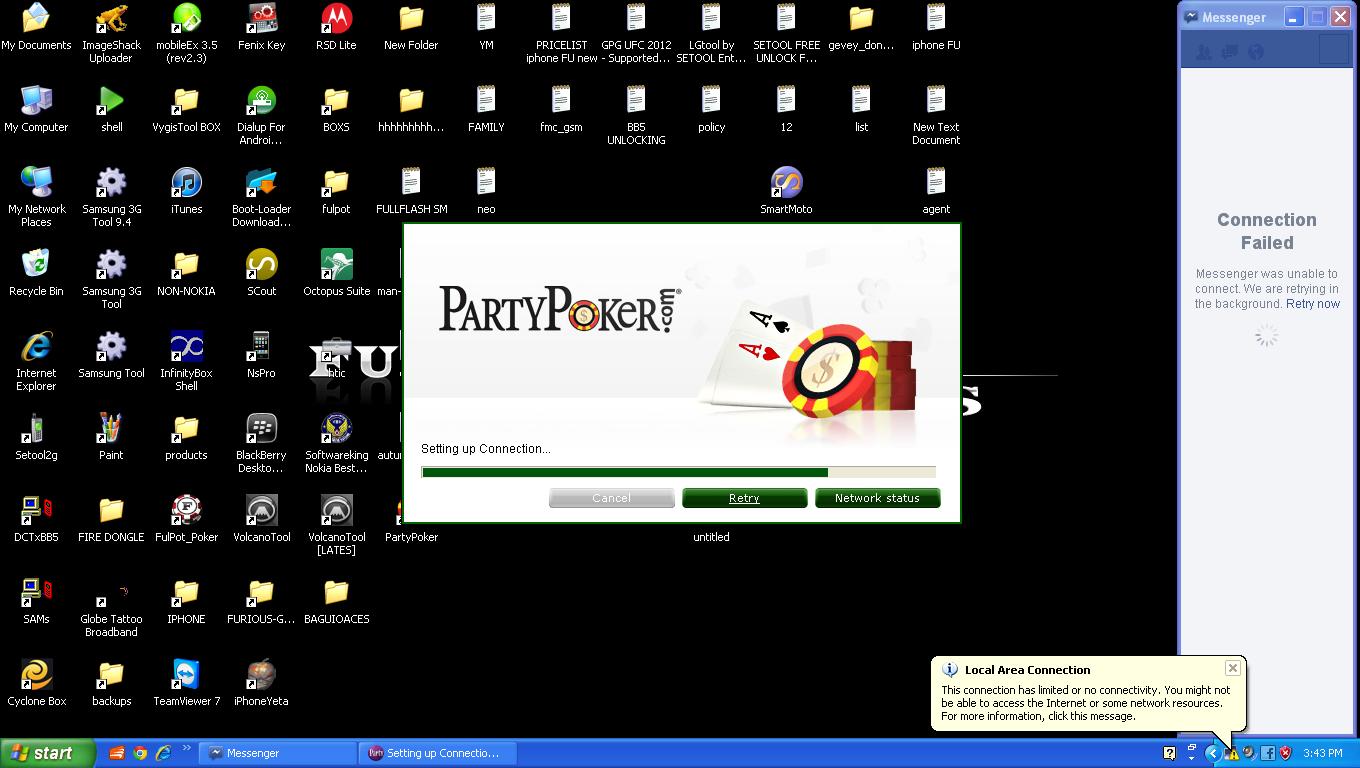Click the Retry now link in Messenger
1360x768 pixels.
(x=1313, y=304)
